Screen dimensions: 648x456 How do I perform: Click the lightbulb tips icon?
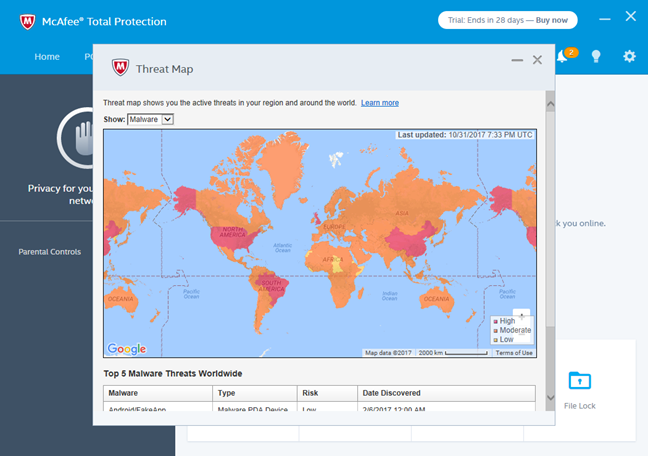click(596, 56)
